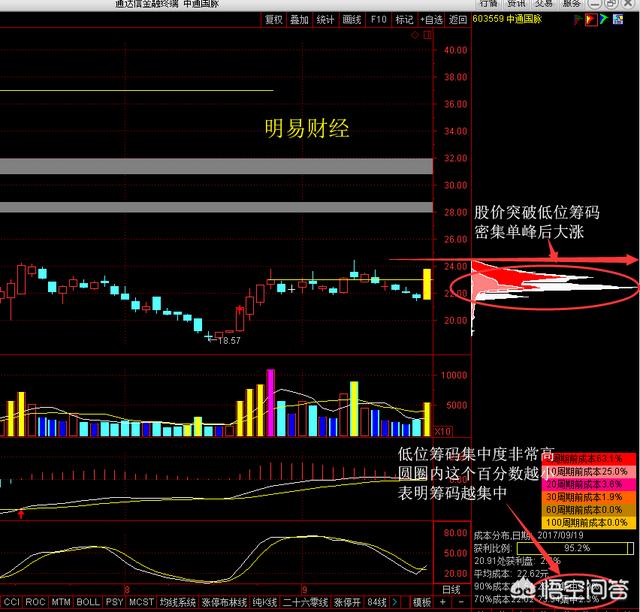Image resolution: width=640 pixels, height=612 pixels.
Task: Switch to the 均线系统 tab
Action: pos(178,602)
